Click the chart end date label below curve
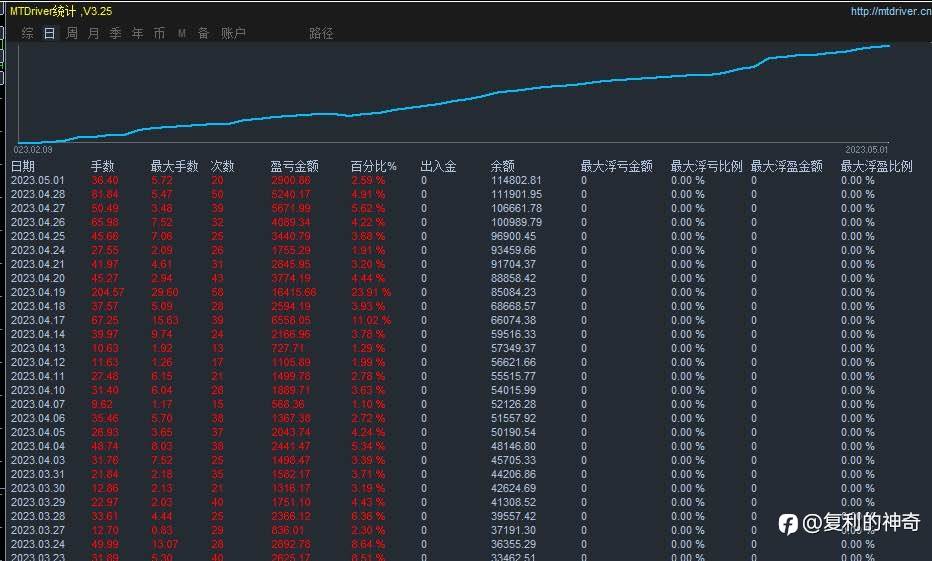 (x=867, y=150)
